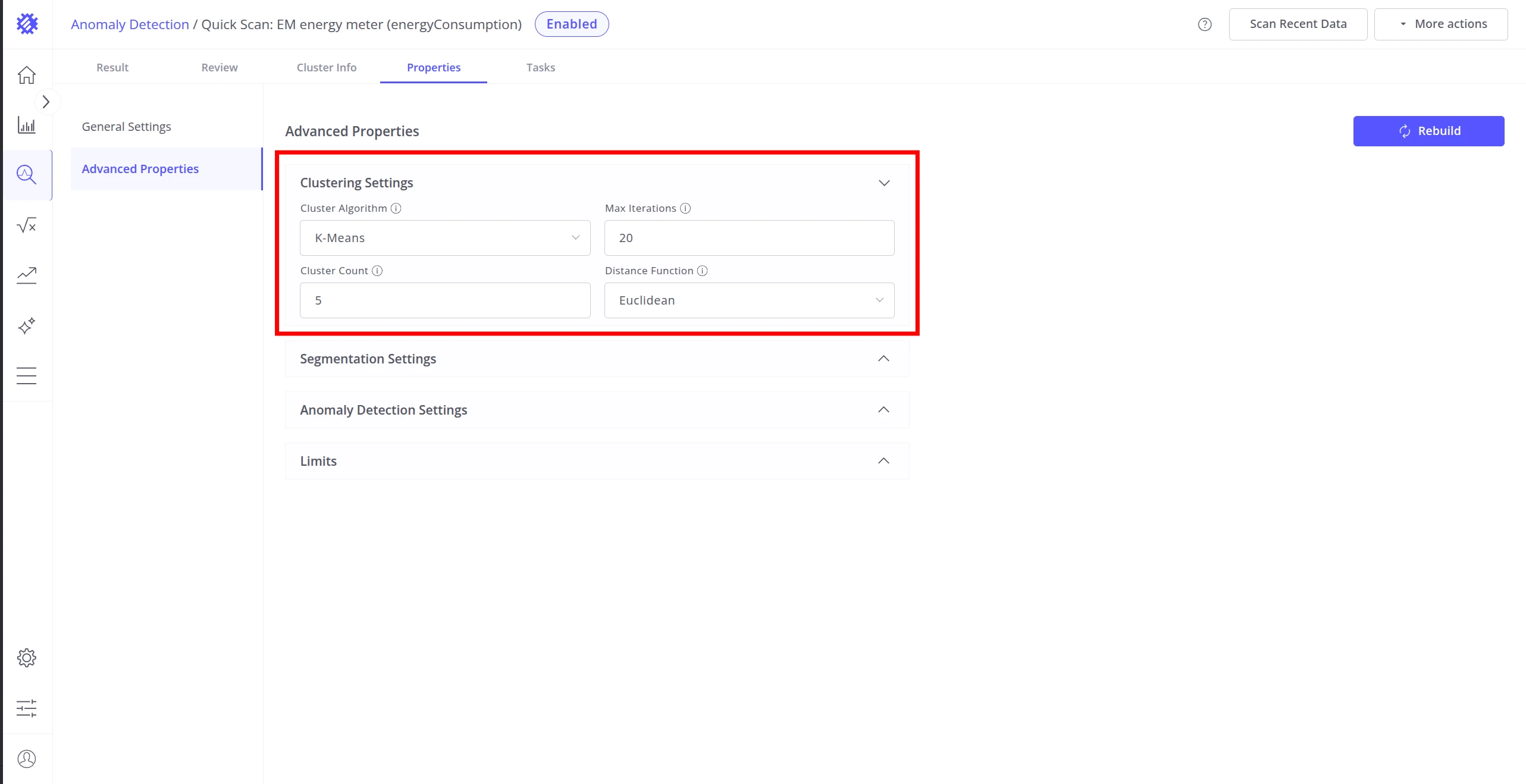Click the Max Iterations input field
The image size is (1526, 784).
(x=749, y=238)
